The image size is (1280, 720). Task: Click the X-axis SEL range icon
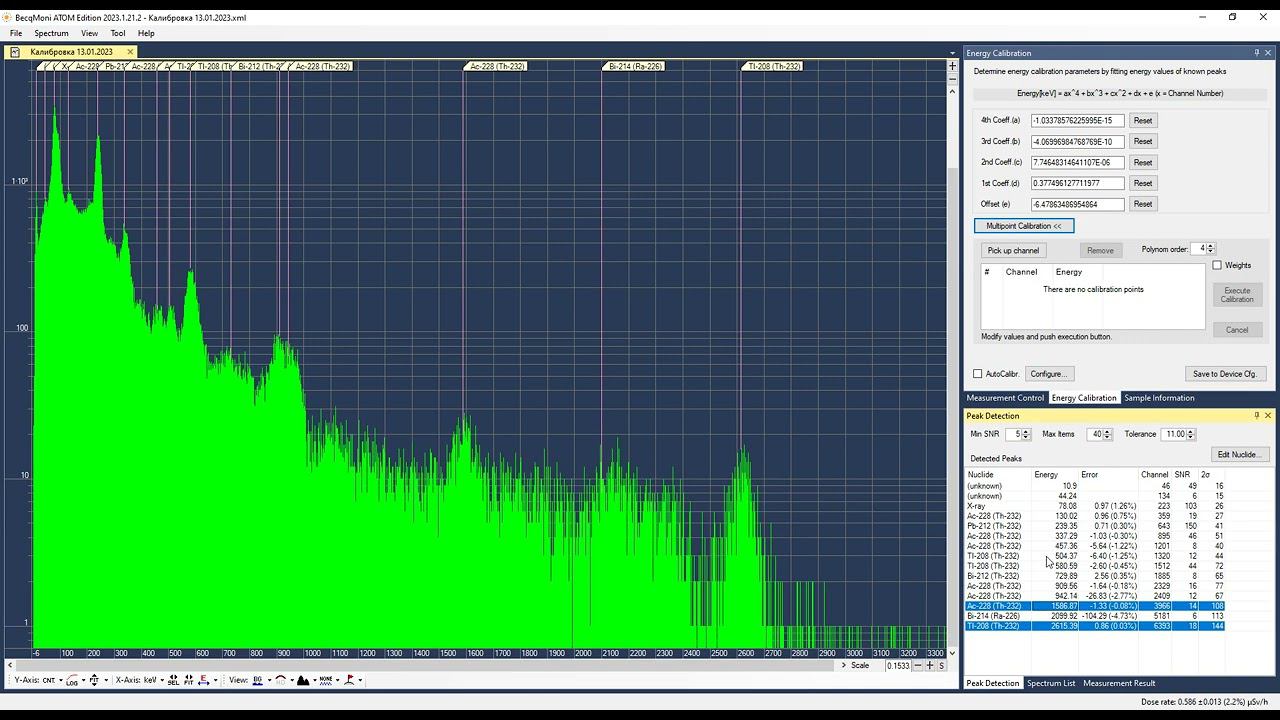coord(173,680)
